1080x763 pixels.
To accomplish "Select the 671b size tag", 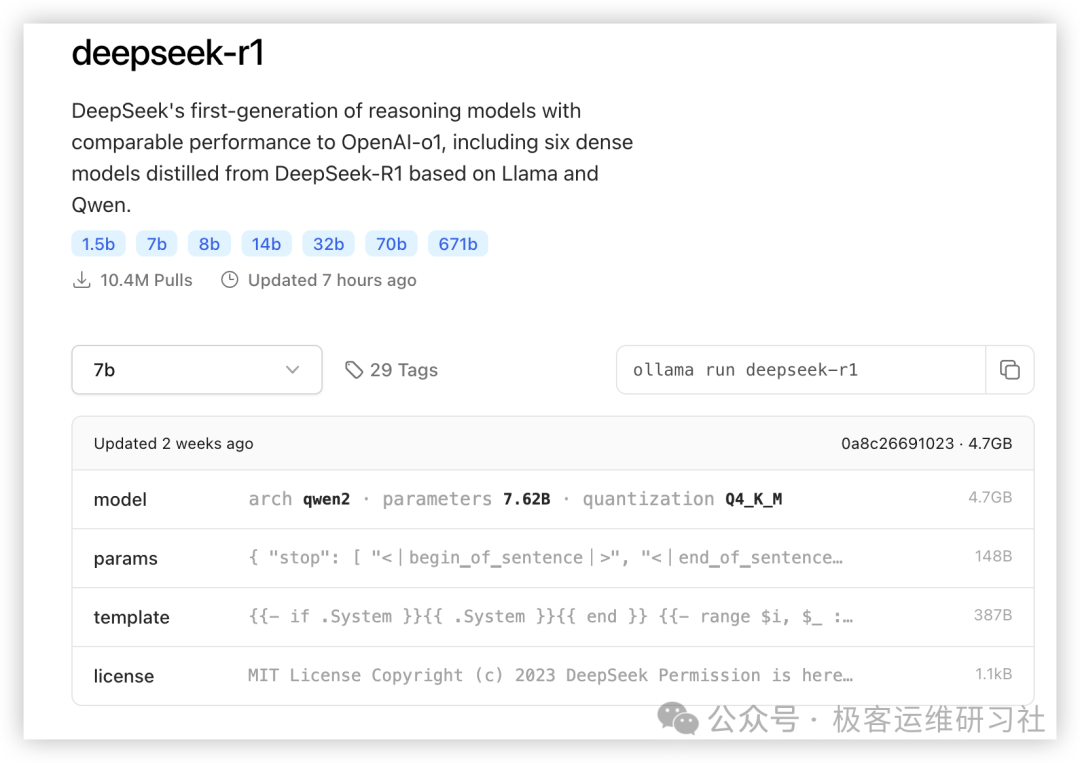I will (457, 244).
